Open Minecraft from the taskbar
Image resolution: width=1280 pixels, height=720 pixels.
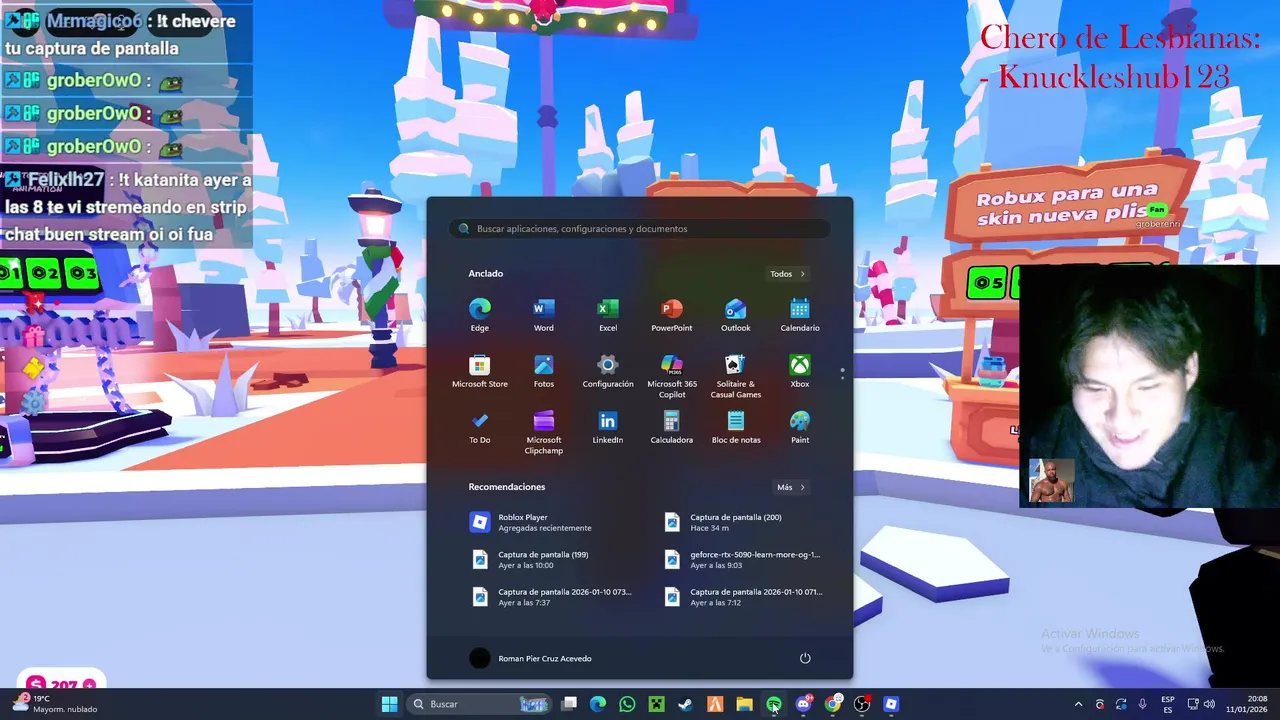pos(656,704)
